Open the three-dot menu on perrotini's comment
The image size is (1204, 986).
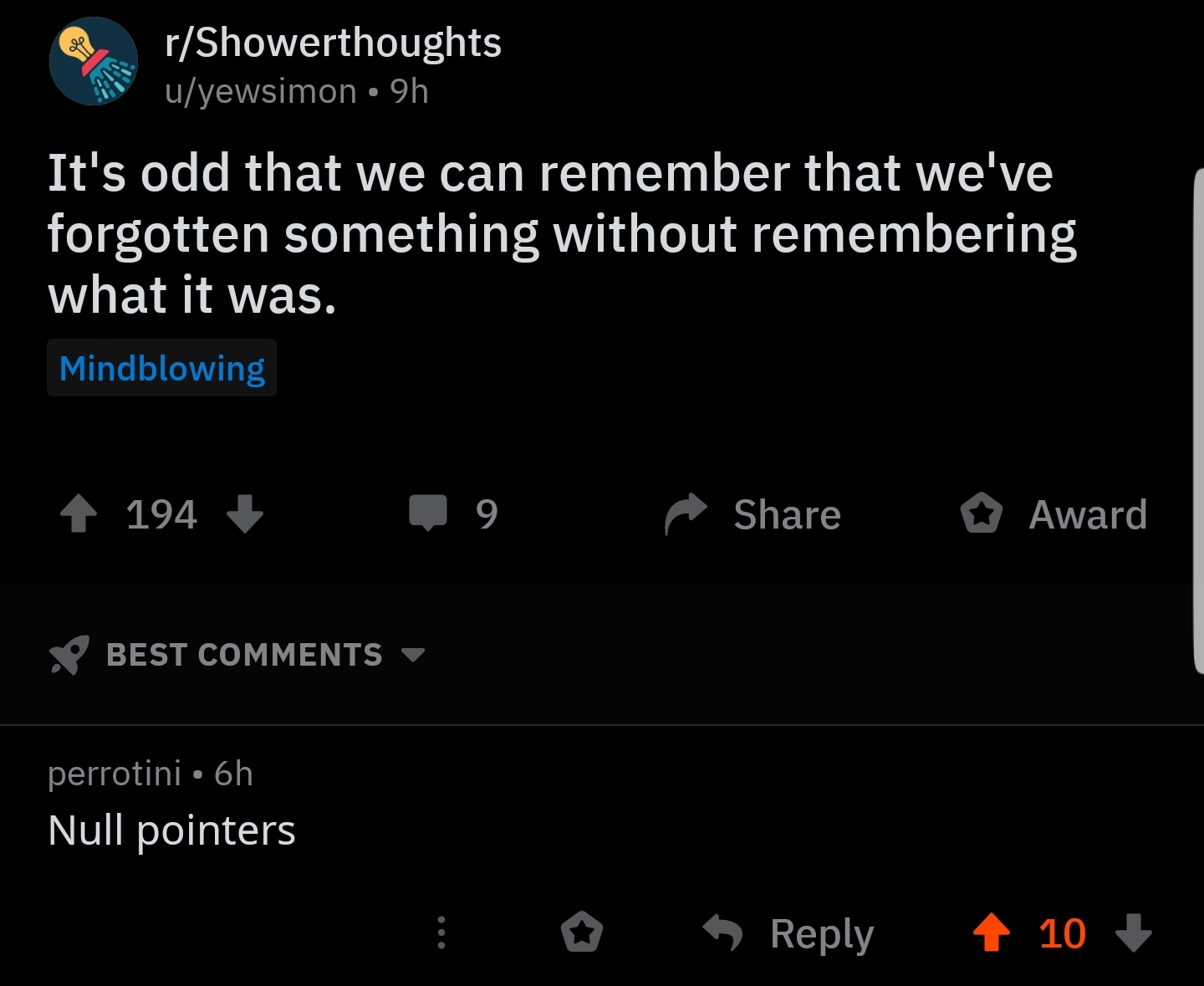coord(441,932)
